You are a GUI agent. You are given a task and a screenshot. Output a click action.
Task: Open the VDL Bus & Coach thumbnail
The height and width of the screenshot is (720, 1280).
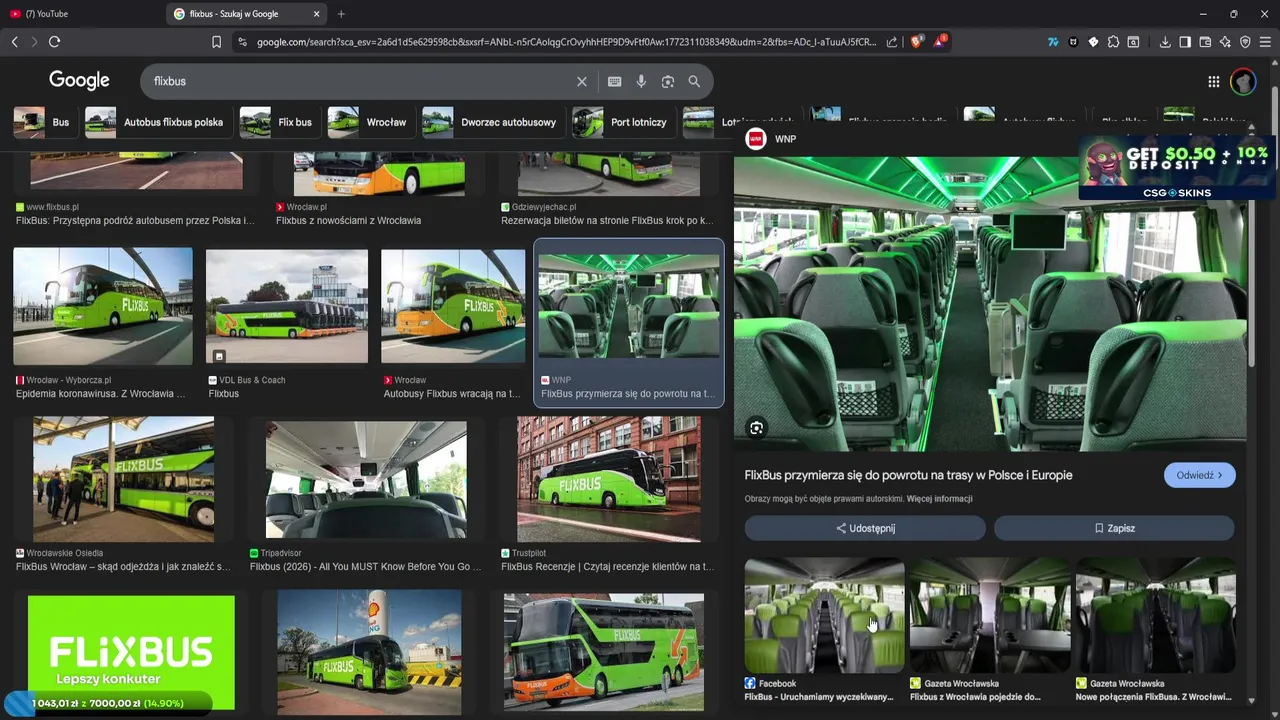coord(287,306)
